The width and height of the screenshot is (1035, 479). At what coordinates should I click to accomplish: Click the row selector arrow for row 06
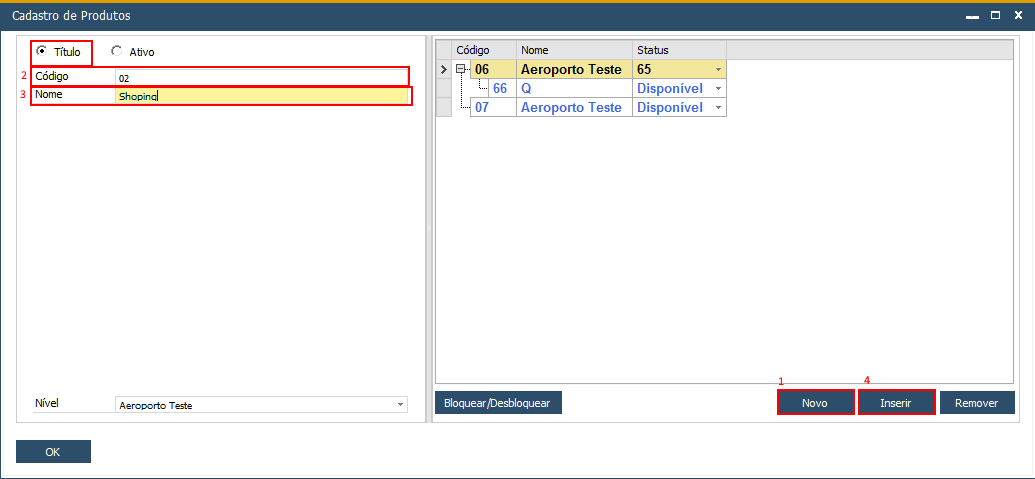tap(444, 69)
